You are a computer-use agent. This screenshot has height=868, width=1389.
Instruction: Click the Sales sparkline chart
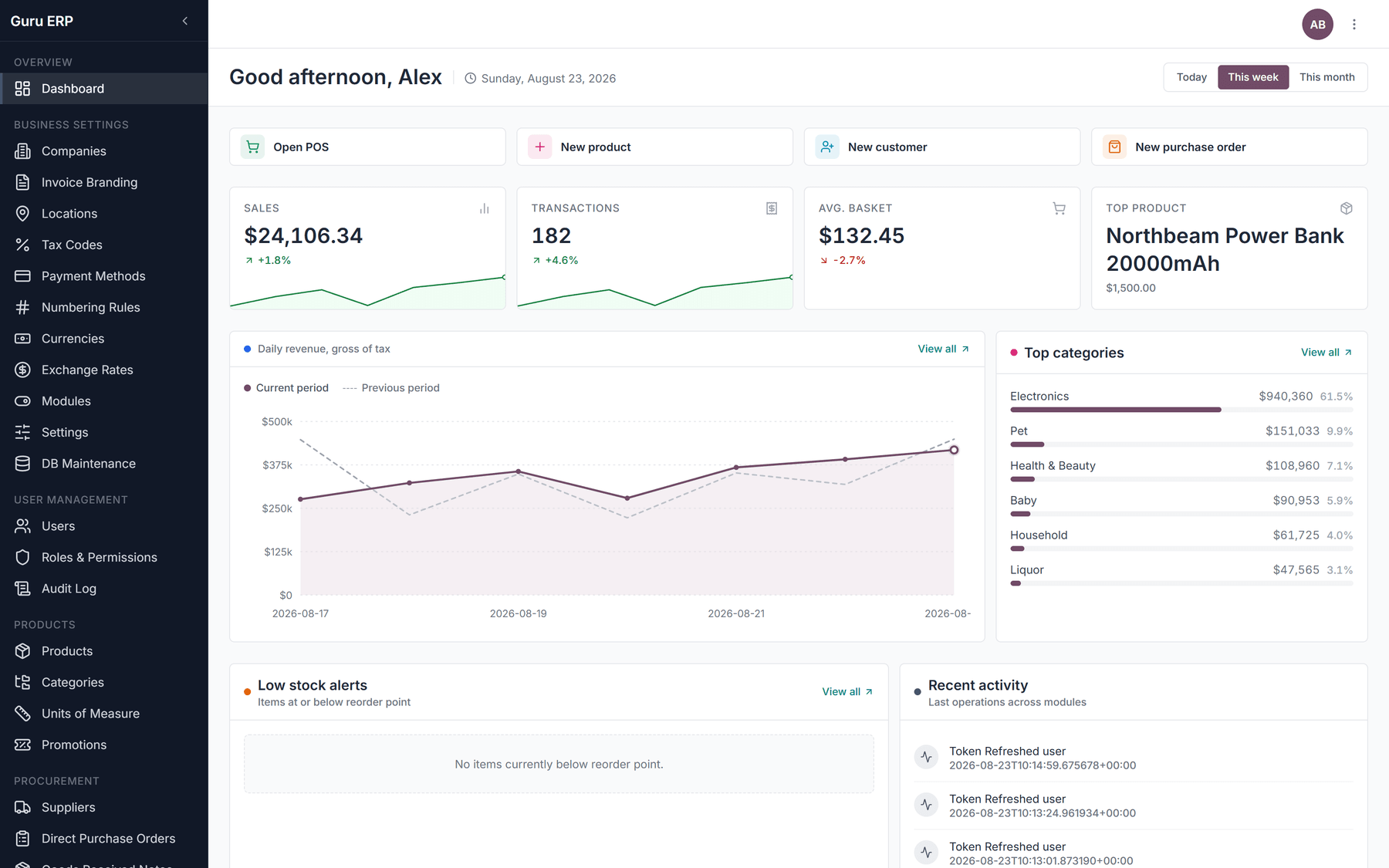(367, 292)
